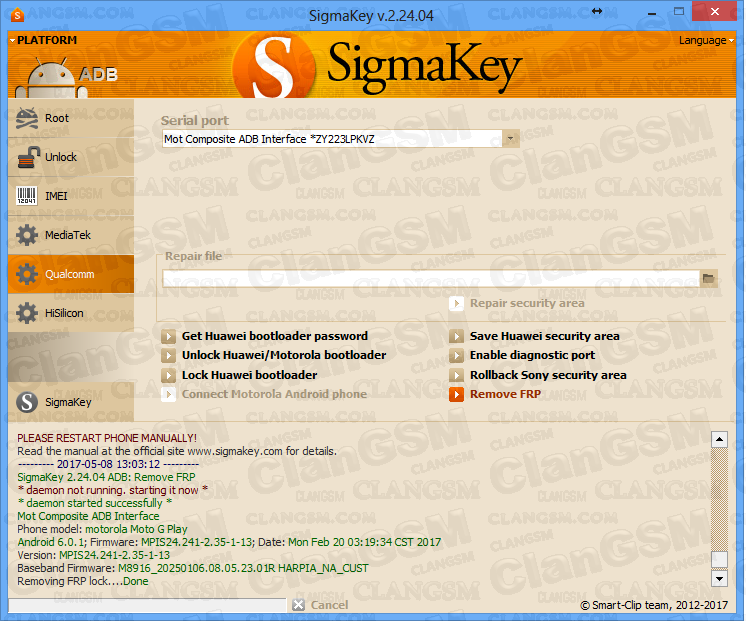Screen dimensions: 746x621
Task: Click the MediaTek gear icon
Action: [x=27, y=235]
